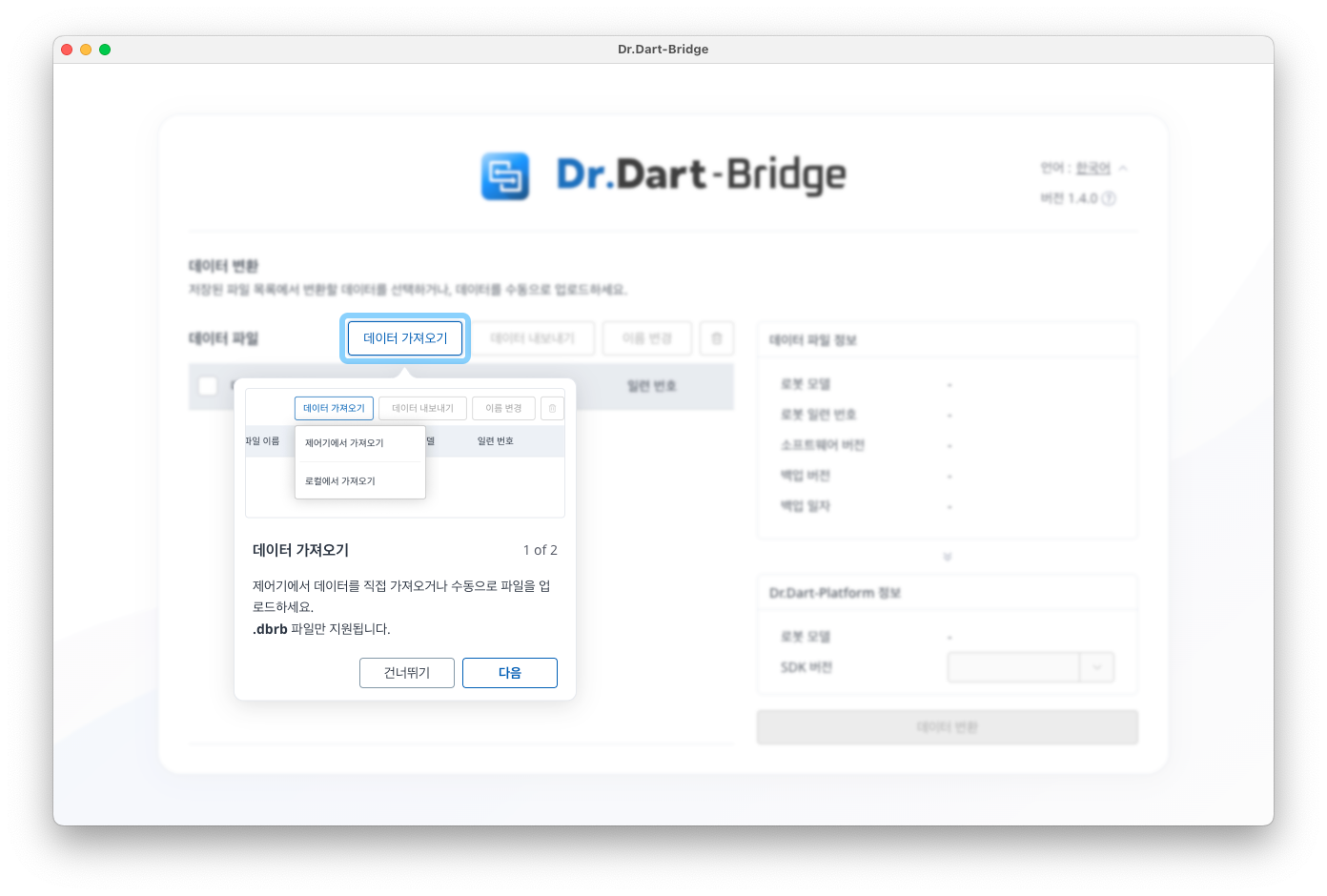Click the version help question mark icon
This screenshot has width=1327, height=896.
click(x=1109, y=198)
